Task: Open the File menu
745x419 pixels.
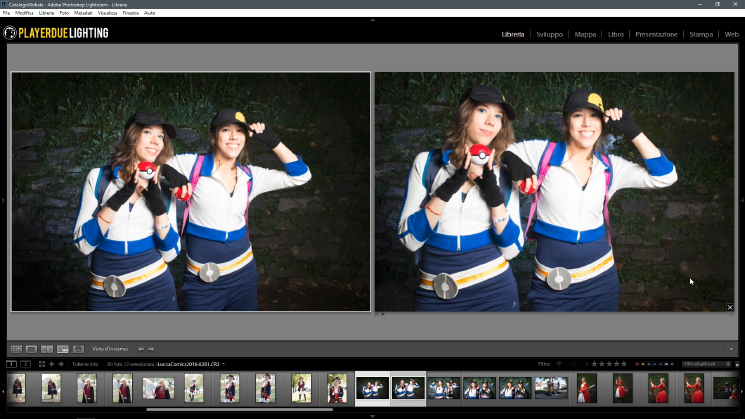Action: pyautogui.click(x=6, y=13)
